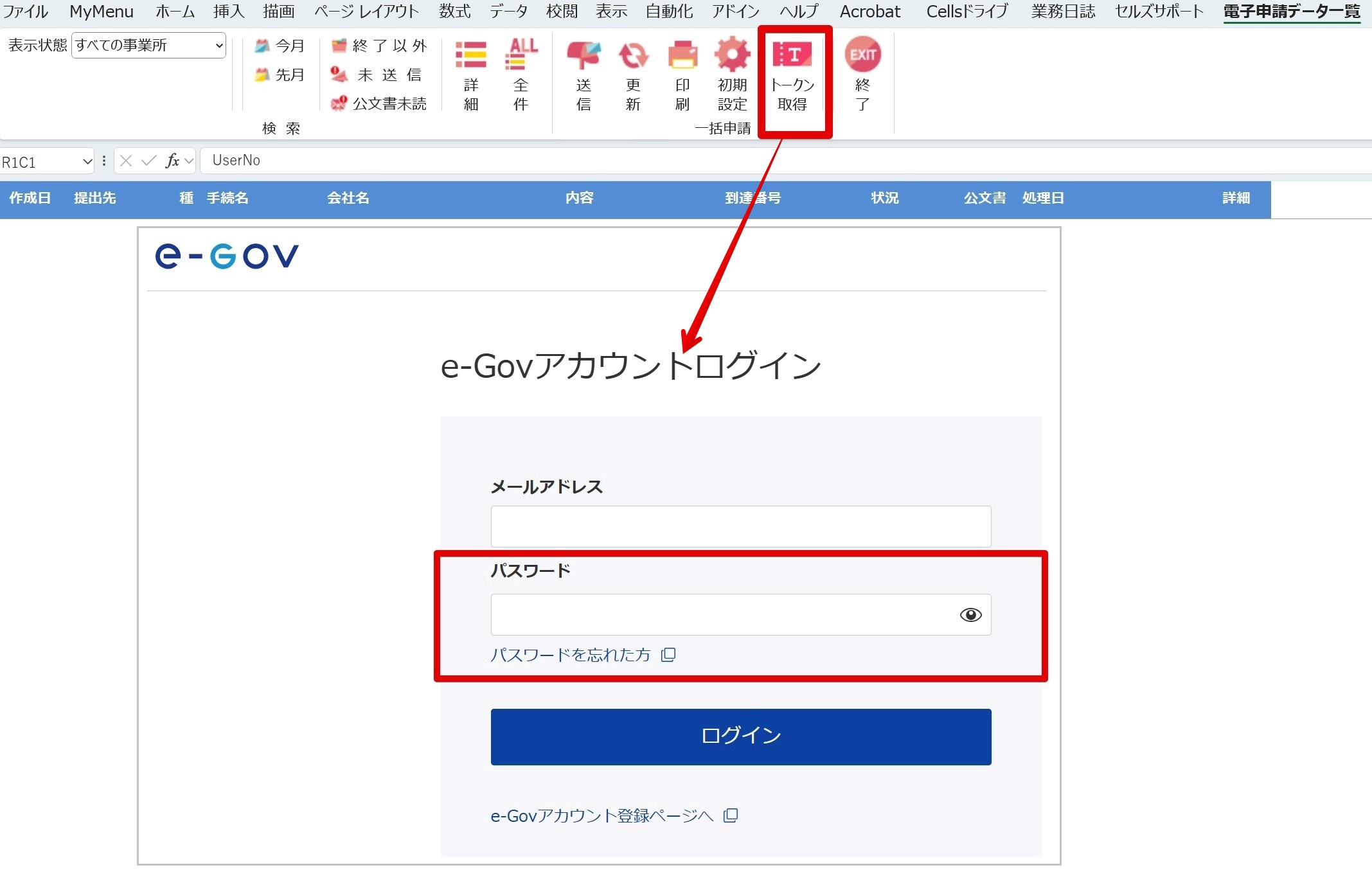The width and height of the screenshot is (1372, 872).
Task: Click the メールアドレス input field
Action: pyautogui.click(x=740, y=526)
